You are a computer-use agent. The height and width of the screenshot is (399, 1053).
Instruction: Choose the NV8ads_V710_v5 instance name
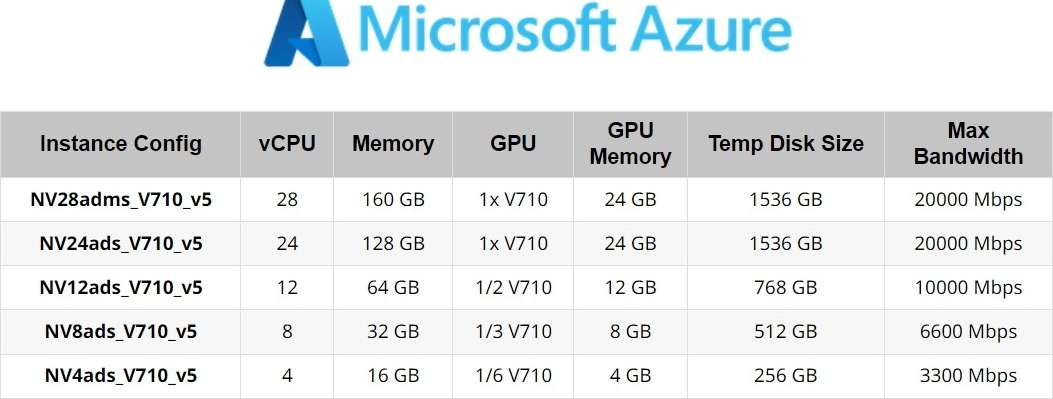tap(121, 331)
